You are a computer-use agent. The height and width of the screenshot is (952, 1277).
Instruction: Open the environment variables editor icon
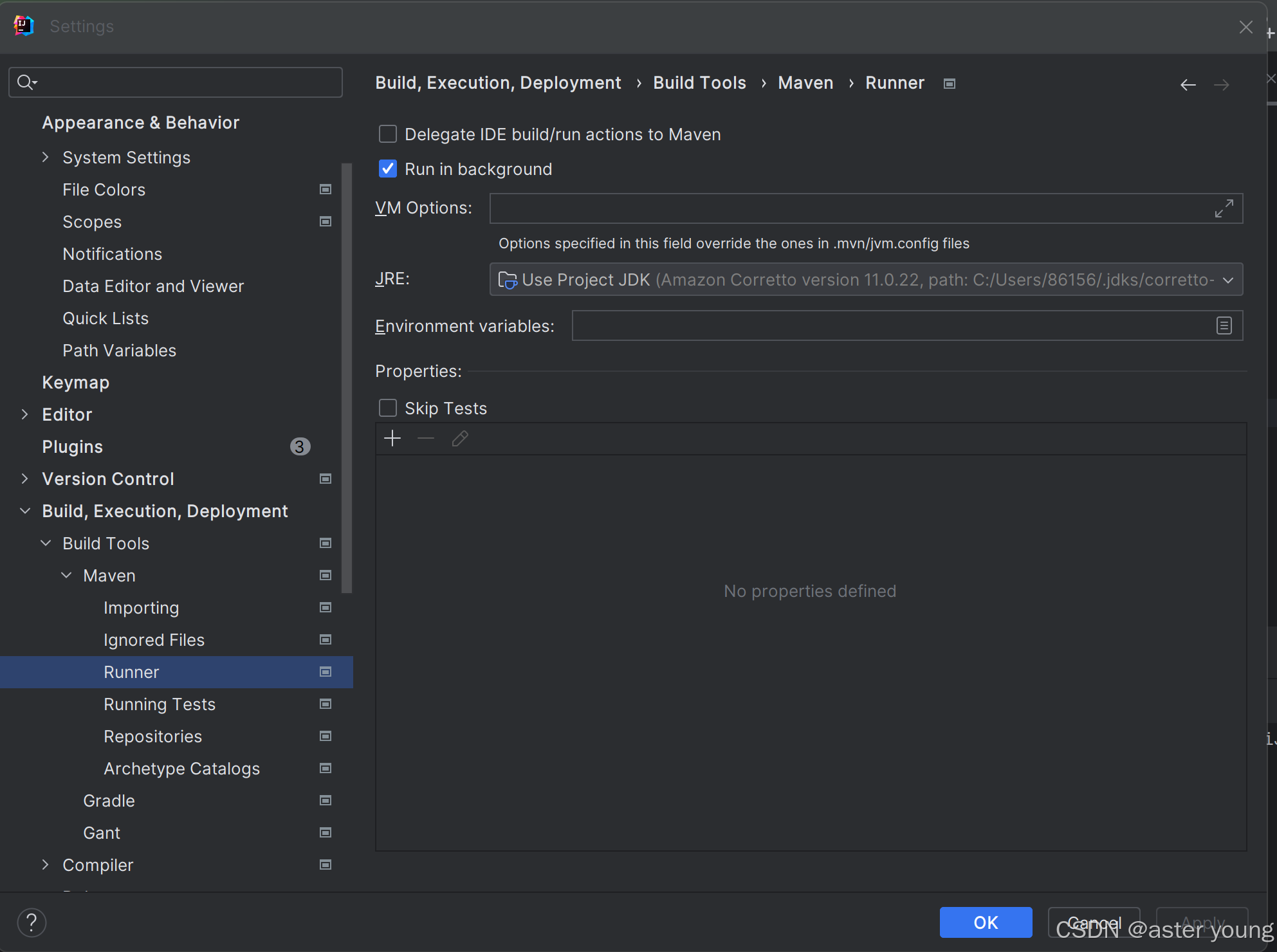click(1224, 325)
